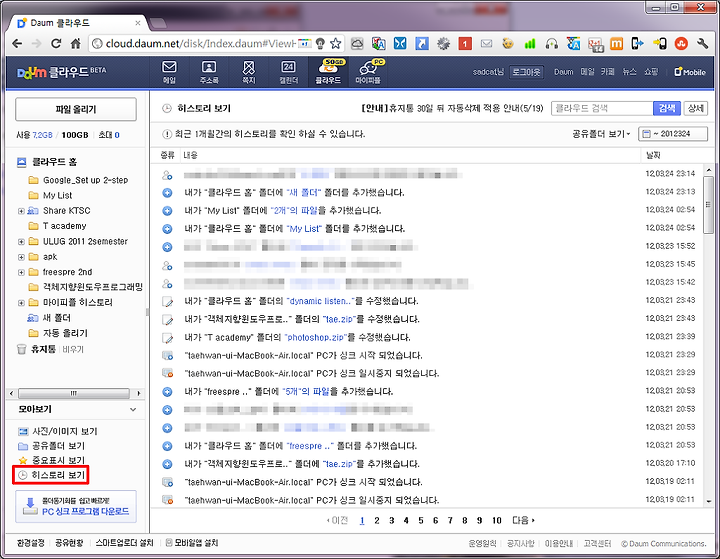This screenshot has height=559, width=720.
Task: Open 모바일앱 설치 in footer
Action: (x=192, y=543)
